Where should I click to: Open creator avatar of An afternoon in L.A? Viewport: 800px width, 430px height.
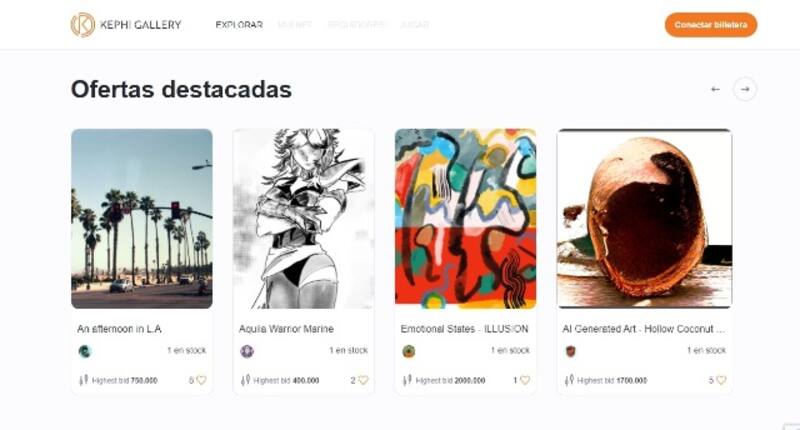pos(85,351)
